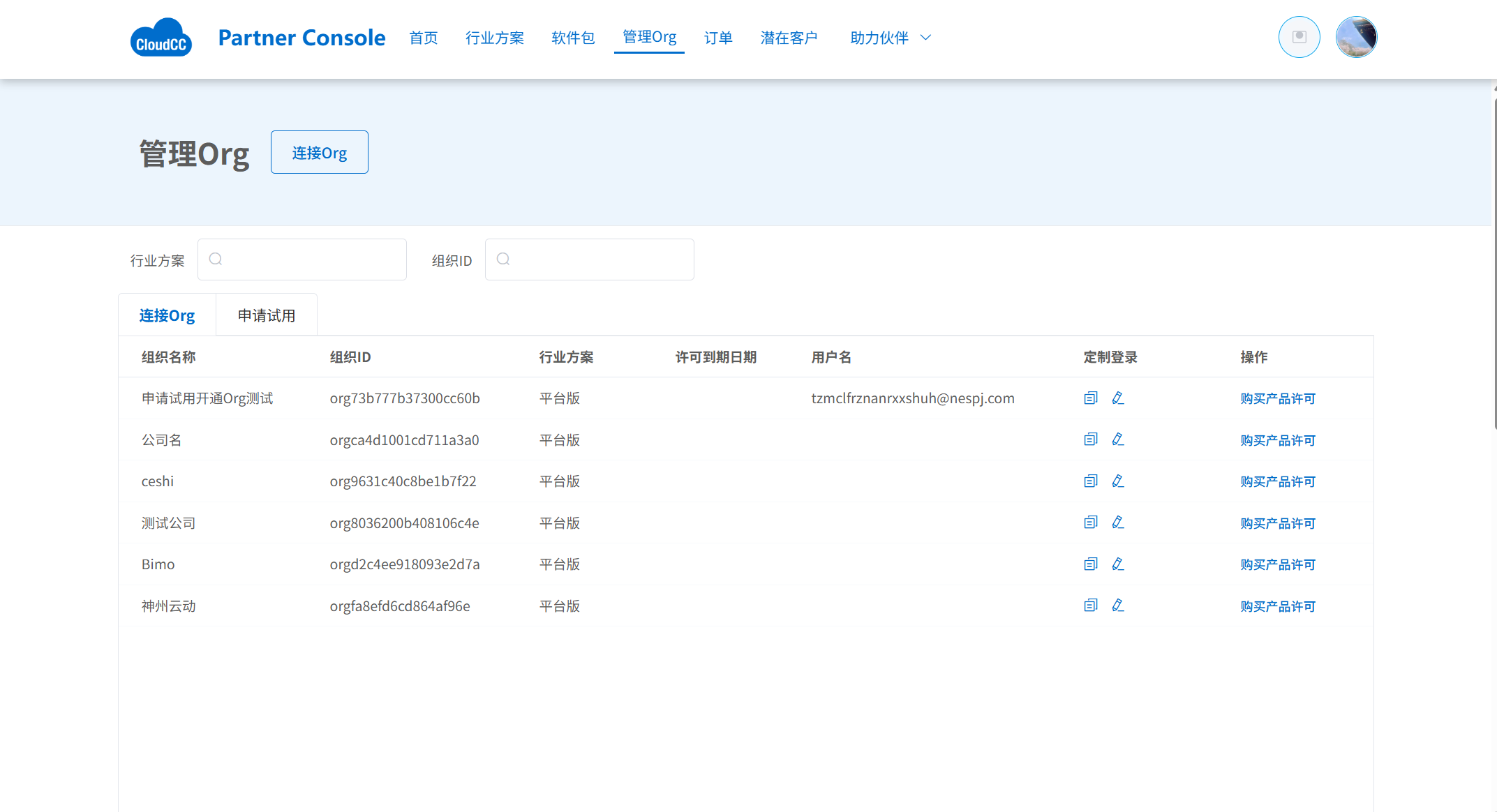Image resolution: width=1497 pixels, height=812 pixels.
Task: Click the vertical page scrollbar
Action: (1494, 265)
